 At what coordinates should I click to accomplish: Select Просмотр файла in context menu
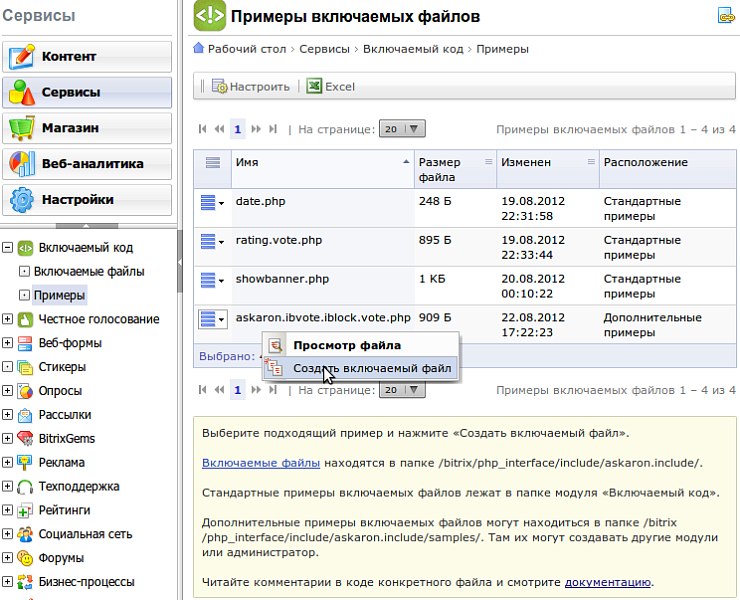point(346,346)
